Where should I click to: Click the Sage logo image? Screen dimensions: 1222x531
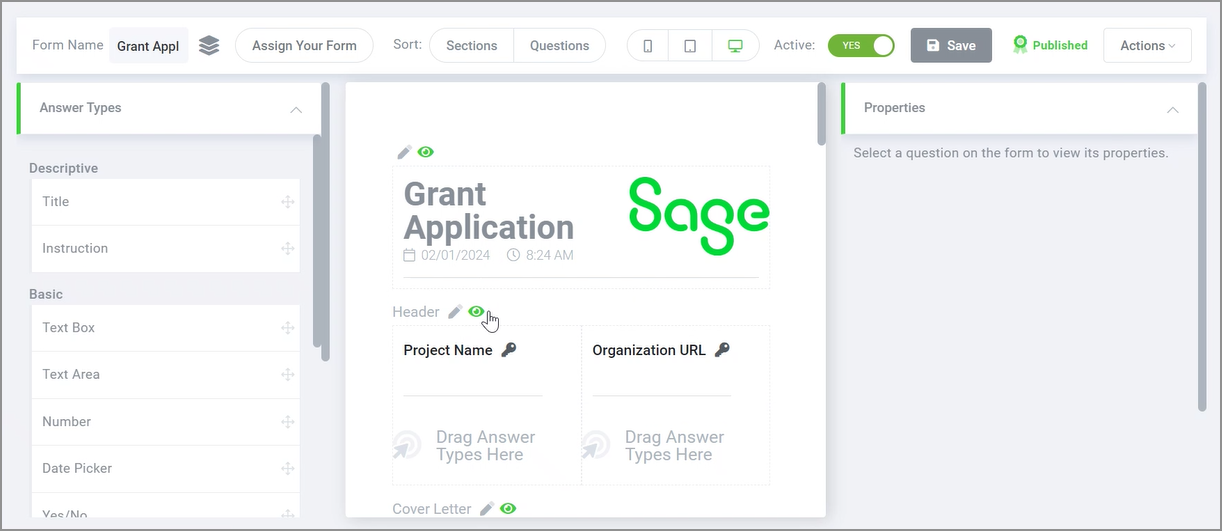[x=699, y=215]
